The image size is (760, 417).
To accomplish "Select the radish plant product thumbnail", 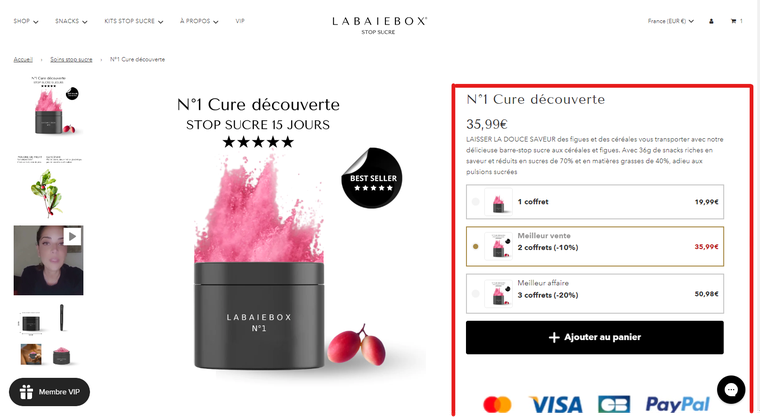I will (x=48, y=187).
